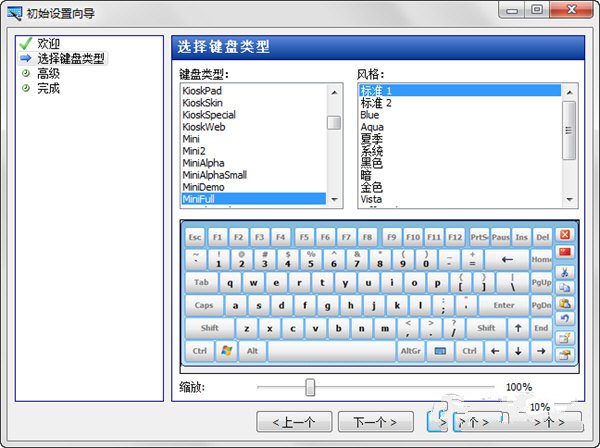The image size is (600, 448).
Task: Select MiniAlphaSmall keyboard type
Action: click(x=254, y=175)
